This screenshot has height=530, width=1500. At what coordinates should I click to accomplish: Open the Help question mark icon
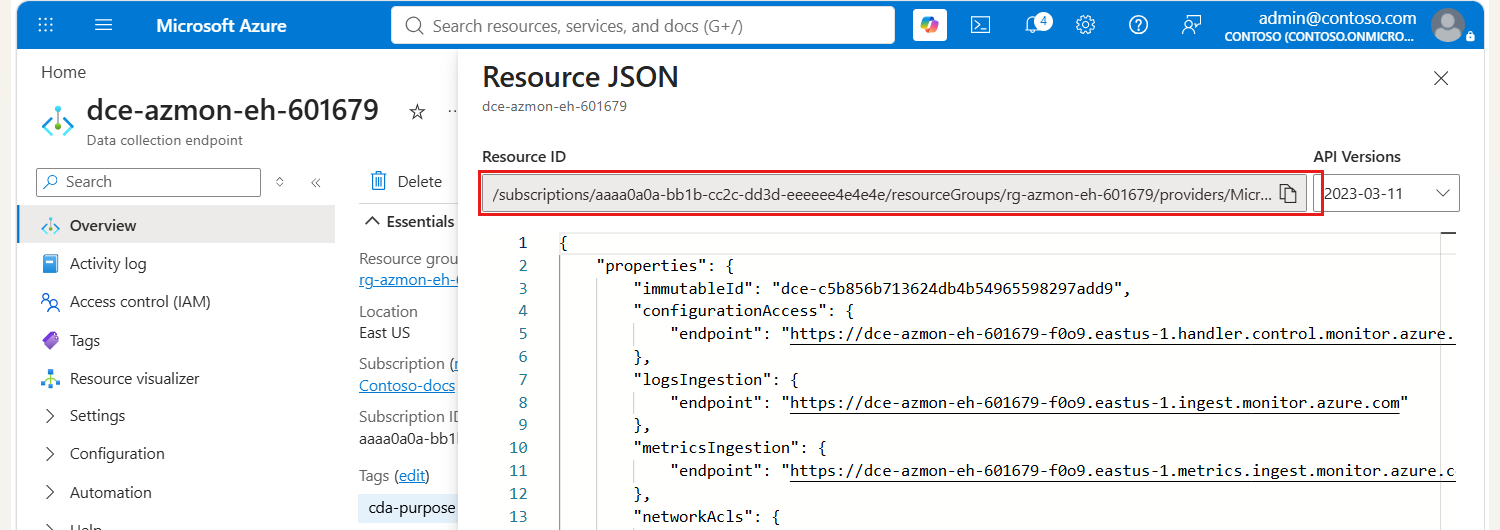tap(1138, 25)
